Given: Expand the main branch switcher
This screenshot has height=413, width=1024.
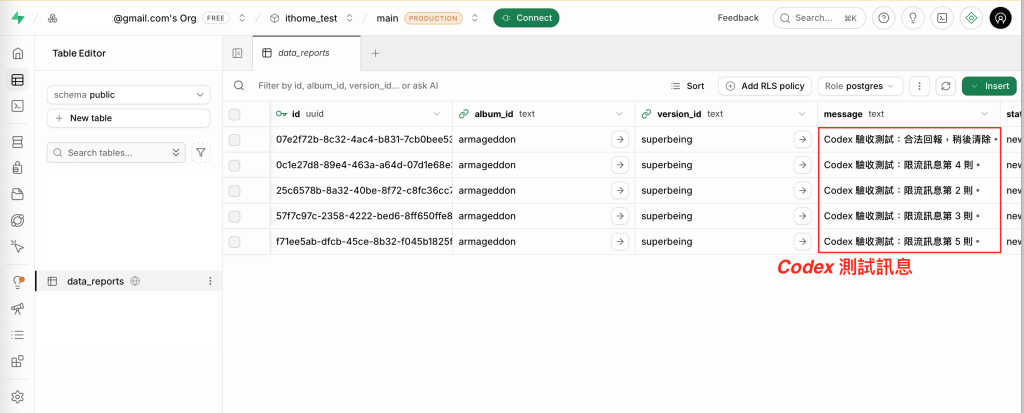Looking at the screenshot, I should [475, 18].
